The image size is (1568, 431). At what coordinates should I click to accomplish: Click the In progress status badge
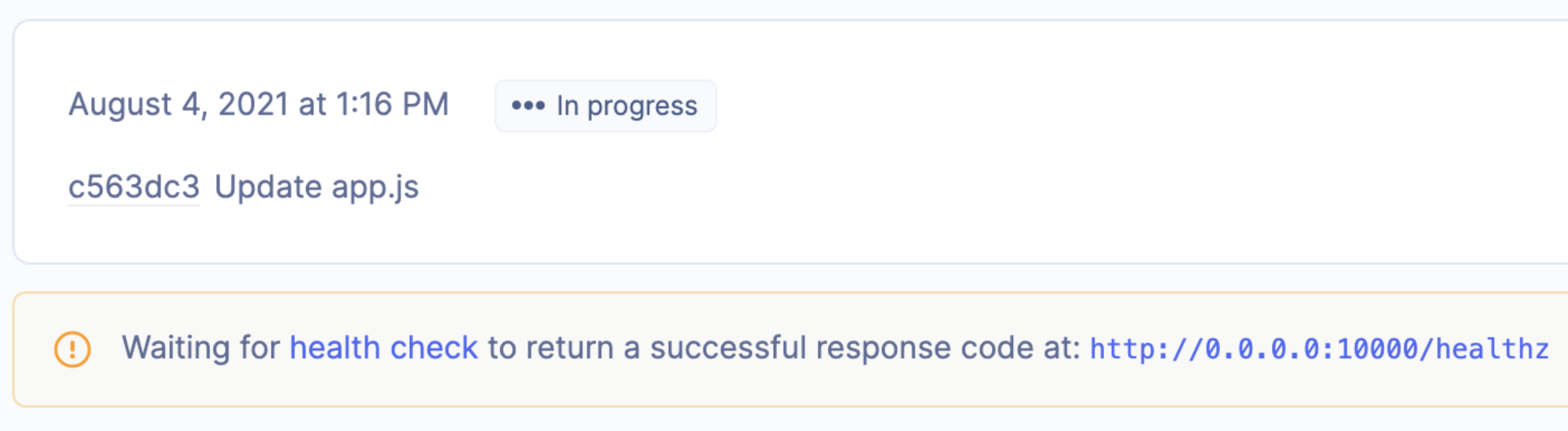605,106
